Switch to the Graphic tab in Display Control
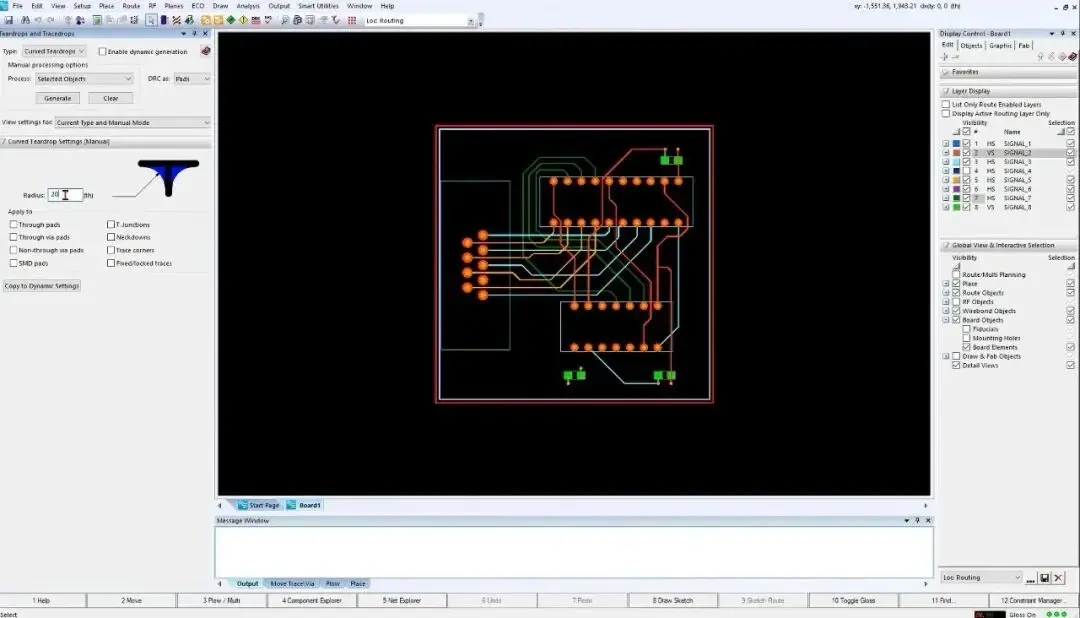Viewport: 1080px width, 618px height. [x=1000, y=45]
